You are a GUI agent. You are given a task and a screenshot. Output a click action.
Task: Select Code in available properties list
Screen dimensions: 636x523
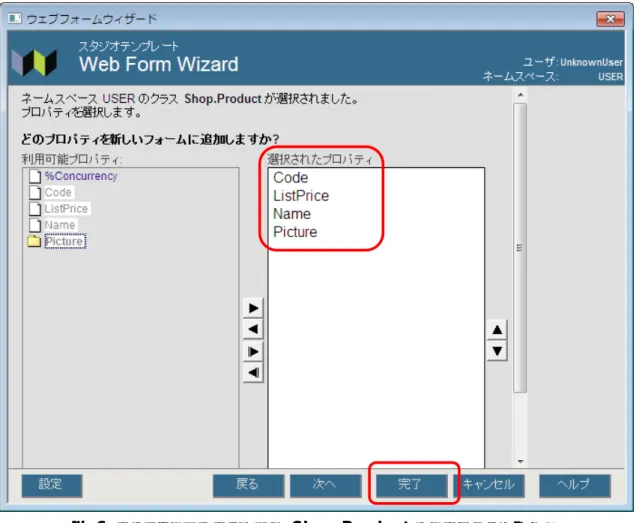coord(58,192)
